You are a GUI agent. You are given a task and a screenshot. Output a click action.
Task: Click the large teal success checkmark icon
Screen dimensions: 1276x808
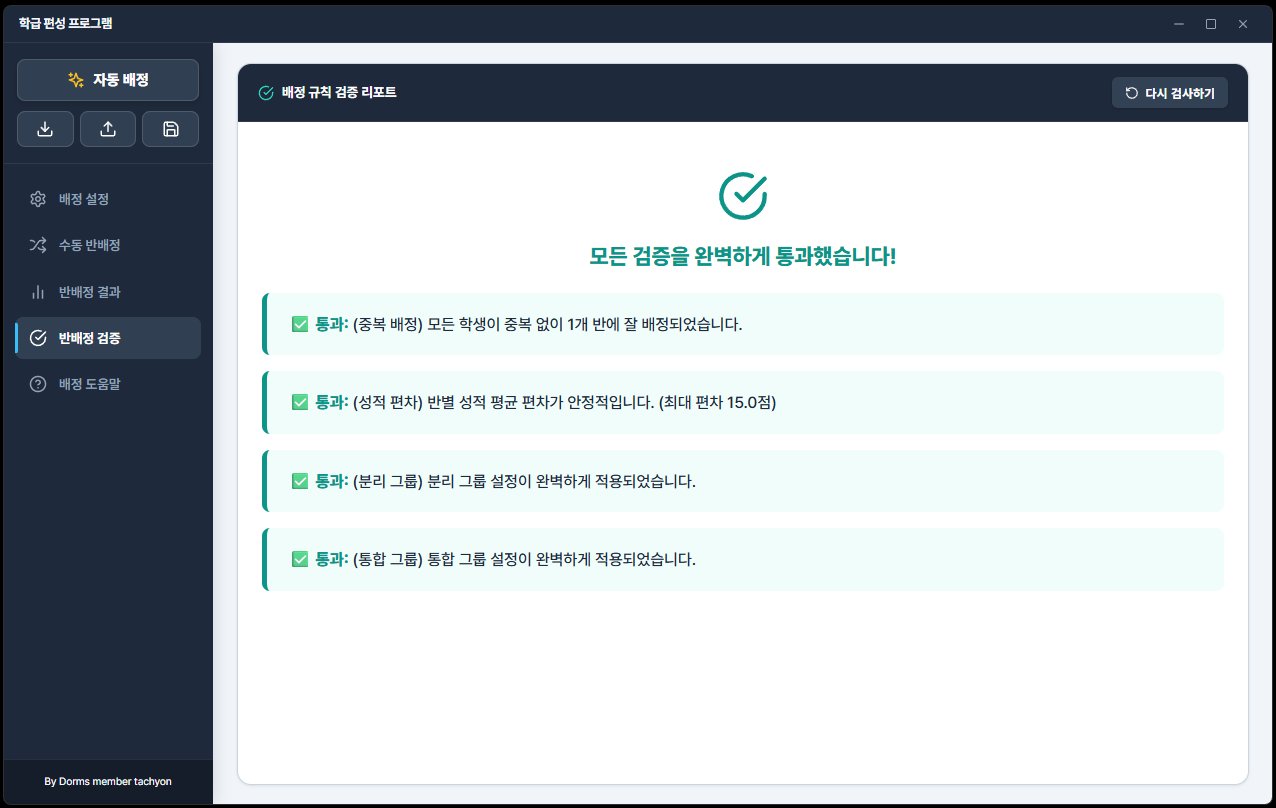[743, 195]
